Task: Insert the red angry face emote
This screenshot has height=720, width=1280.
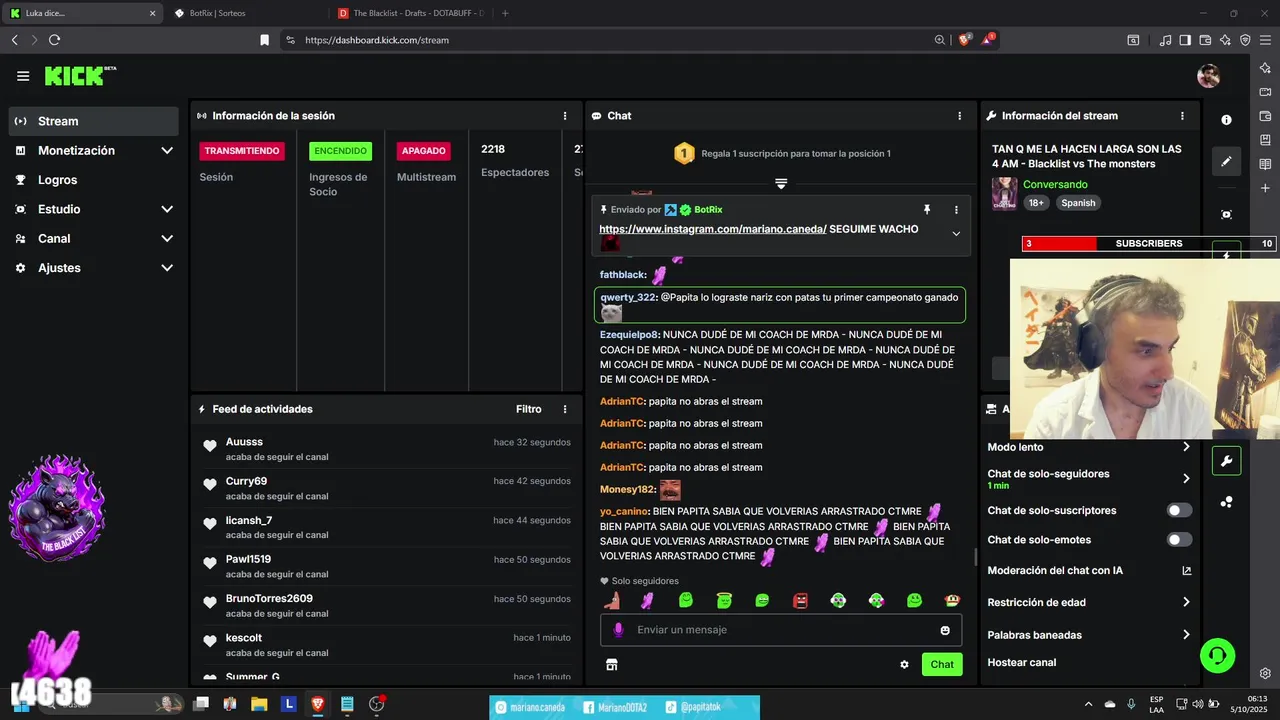Action: 800,601
